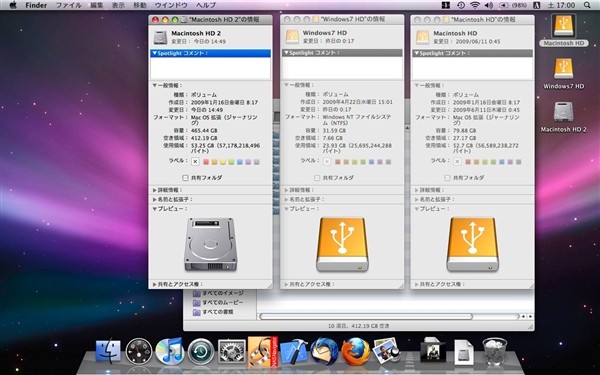This screenshot has width=600, height=375.
Task: Expand 名前と拡張子 in Macintosh HD 2 window
Action: click(x=155, y=199)
